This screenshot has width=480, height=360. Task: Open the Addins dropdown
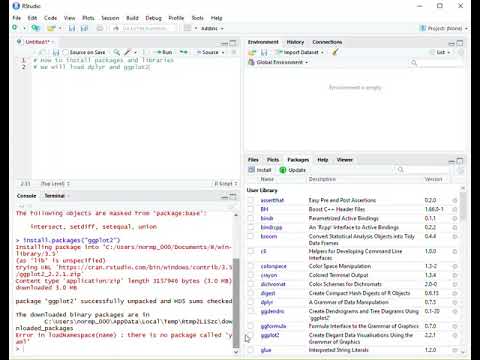click(212, 28)
